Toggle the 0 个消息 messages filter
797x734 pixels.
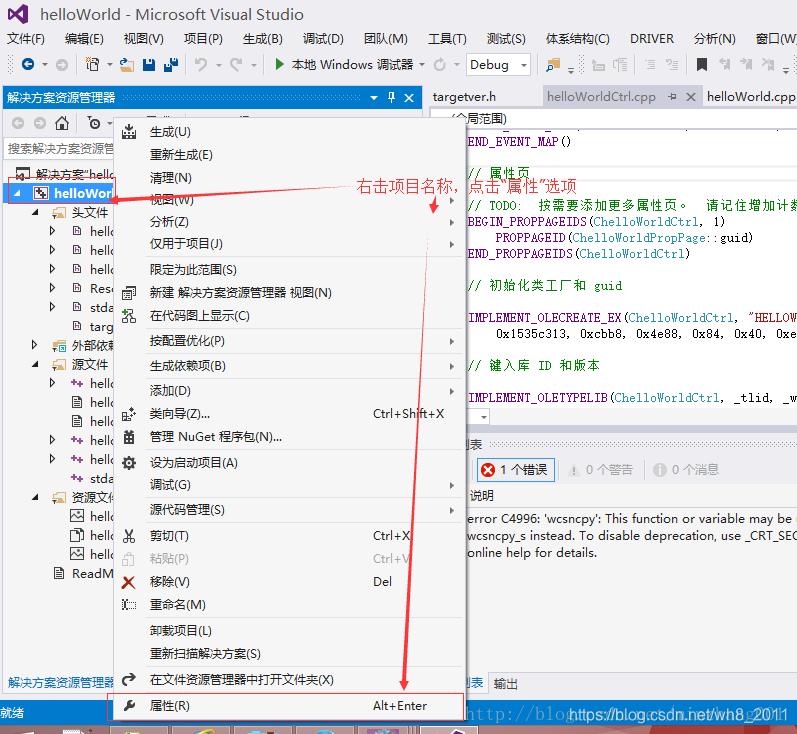tap(686, 470)
